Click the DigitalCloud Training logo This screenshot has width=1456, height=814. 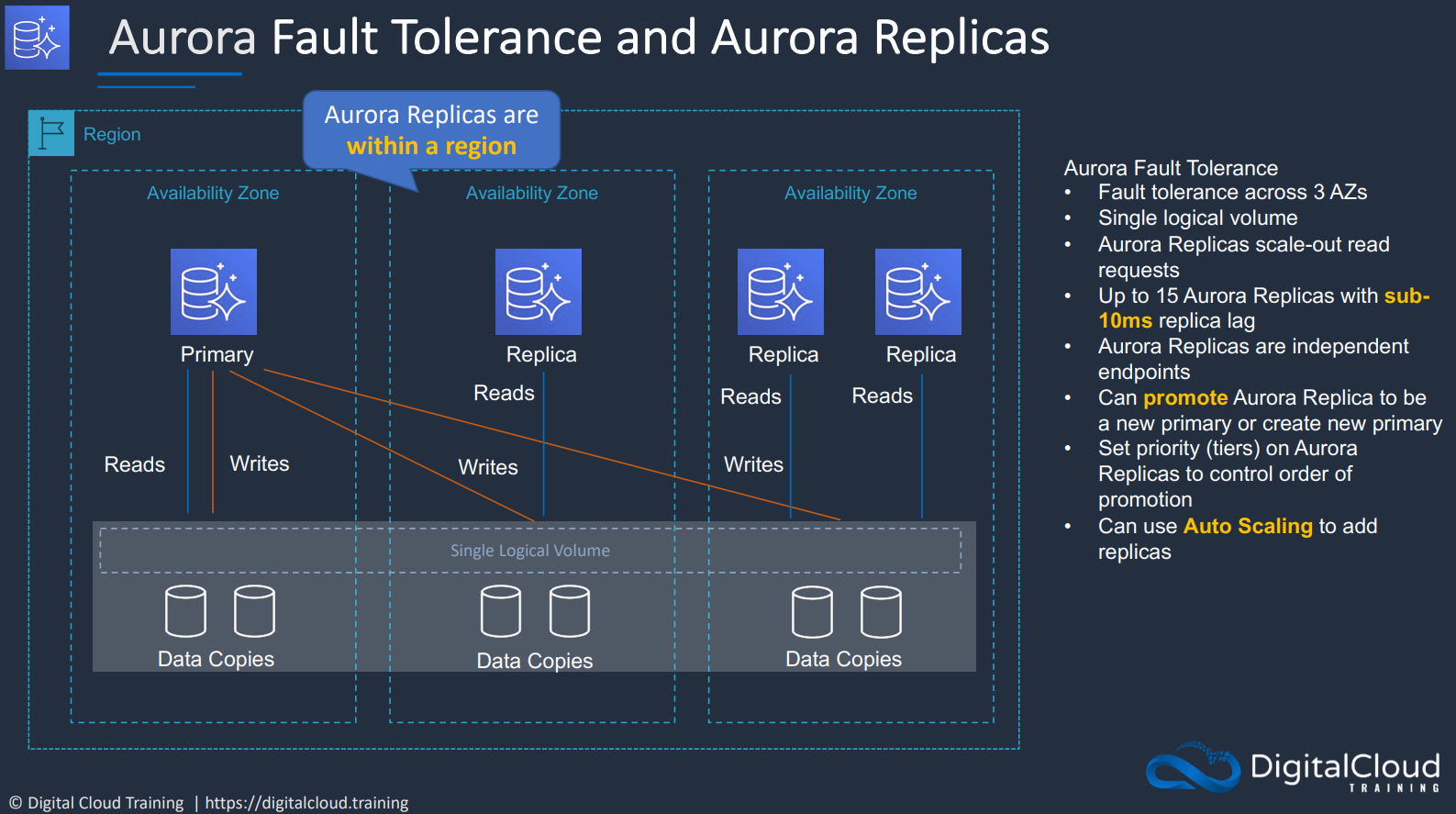[x=1293, y=768]
